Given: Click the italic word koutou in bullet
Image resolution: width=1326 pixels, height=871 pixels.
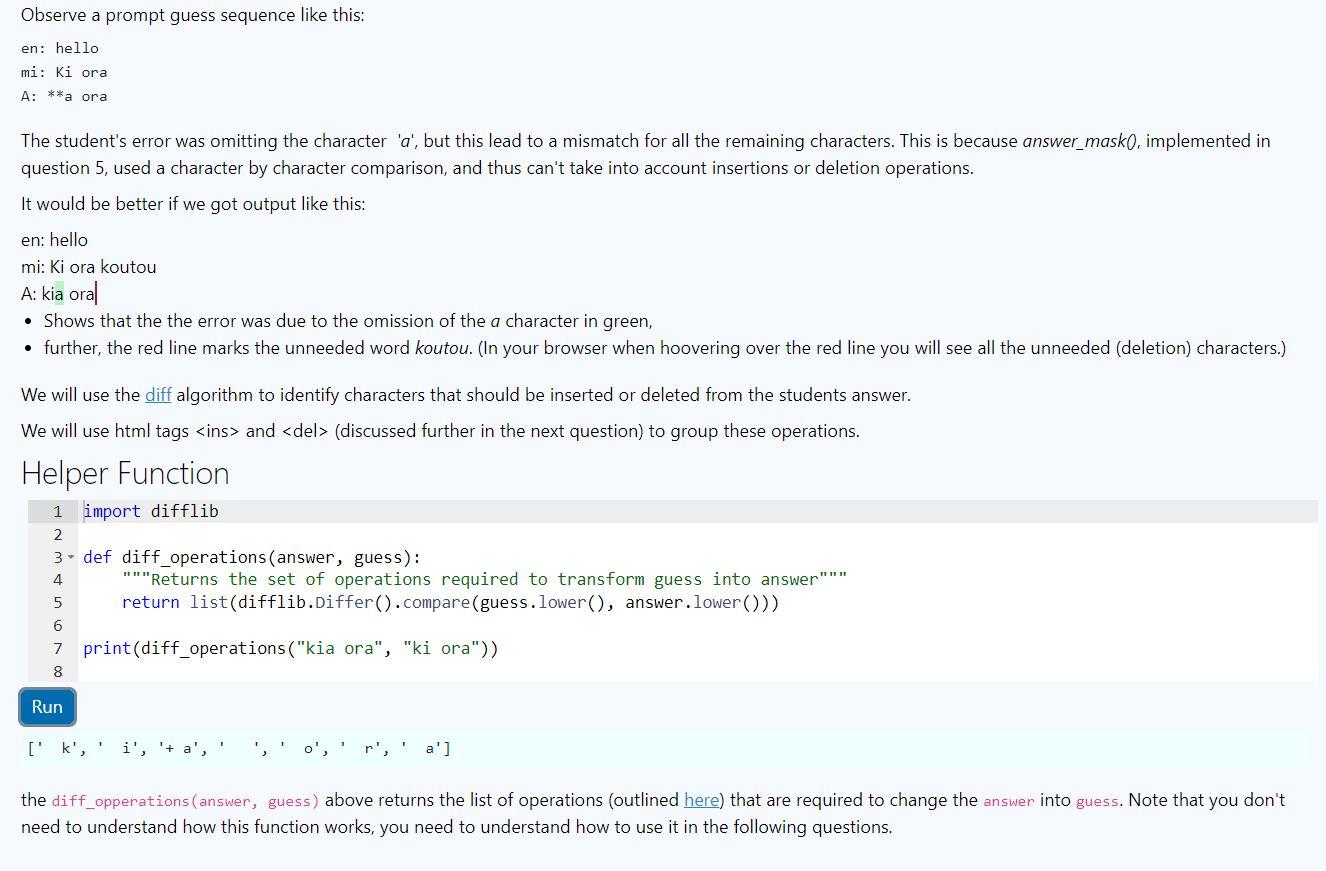Looking at the screenshot, I should tap(441, 348).
